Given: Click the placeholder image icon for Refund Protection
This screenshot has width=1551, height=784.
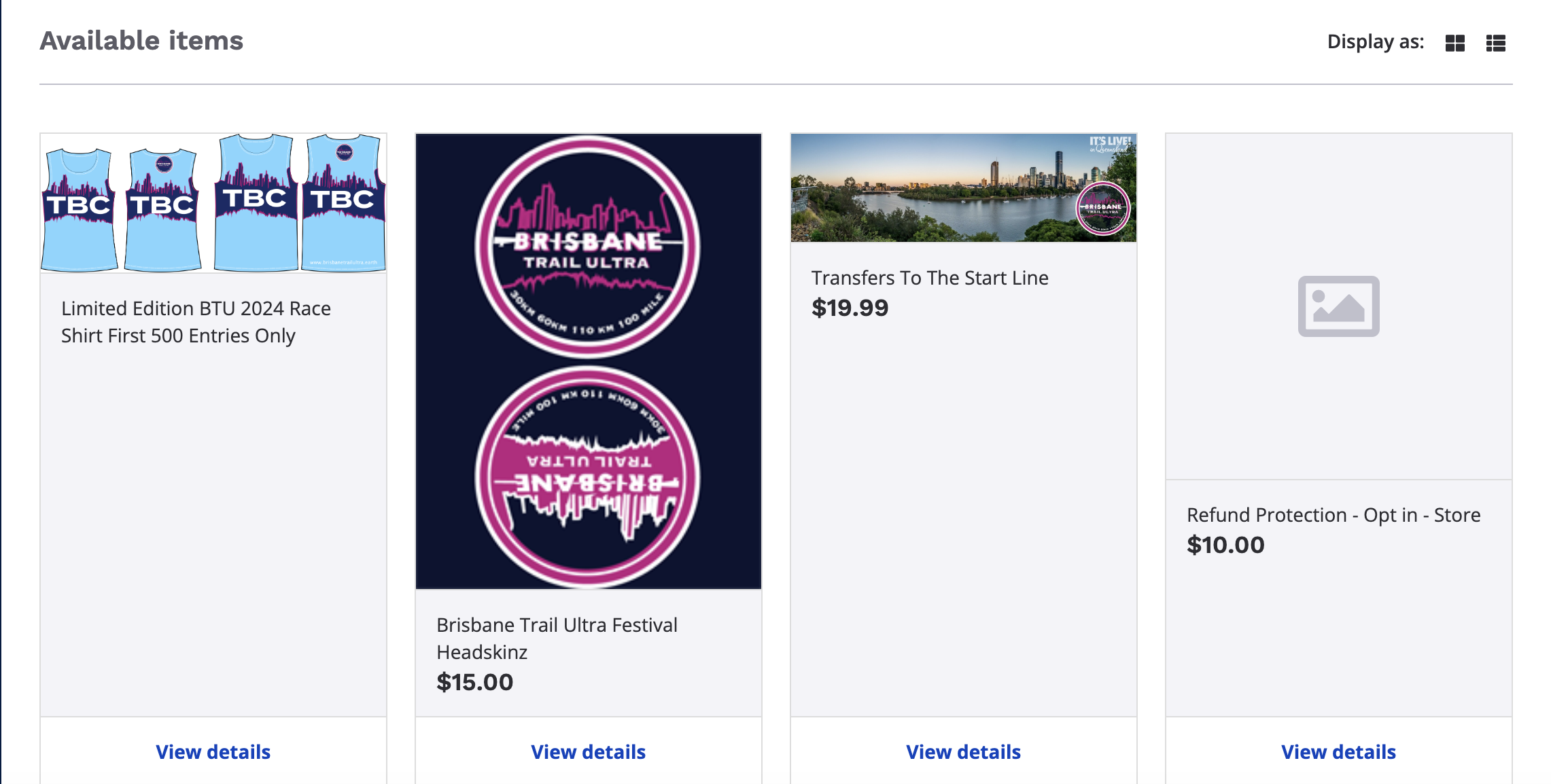Looking at the screenshot, I should tap(1338, 306).
